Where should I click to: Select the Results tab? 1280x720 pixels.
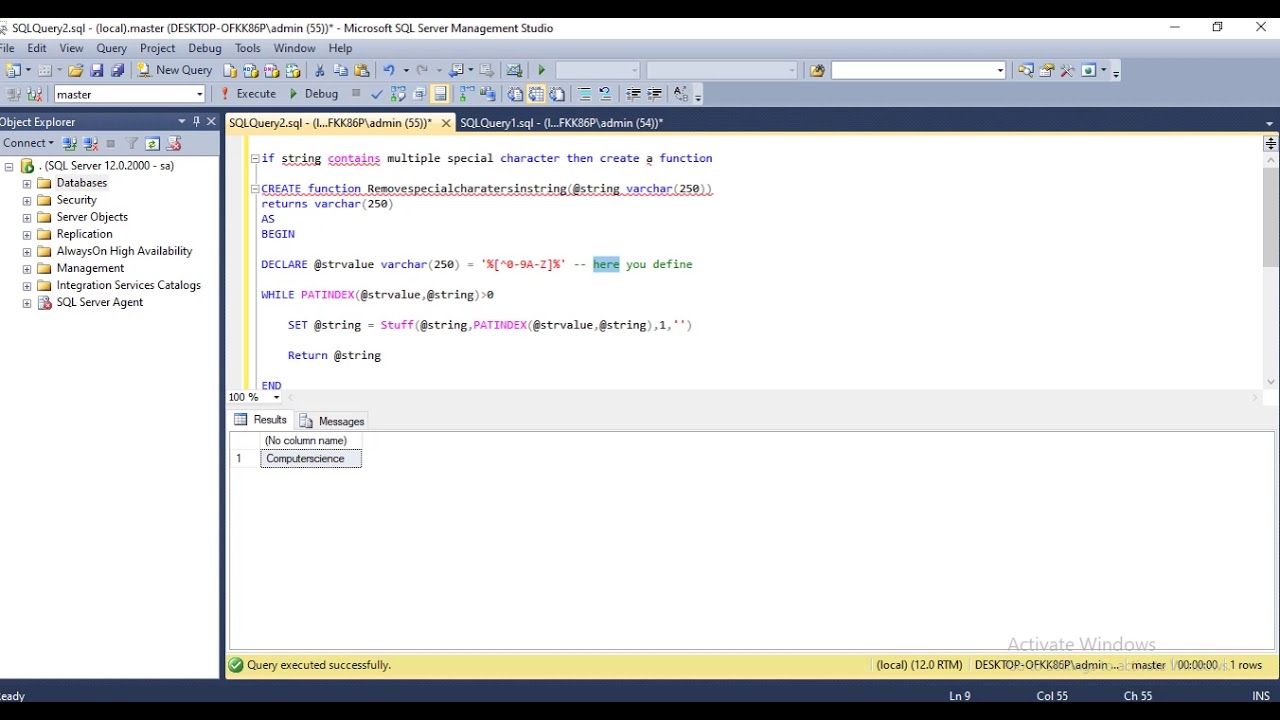pos(261,420)
